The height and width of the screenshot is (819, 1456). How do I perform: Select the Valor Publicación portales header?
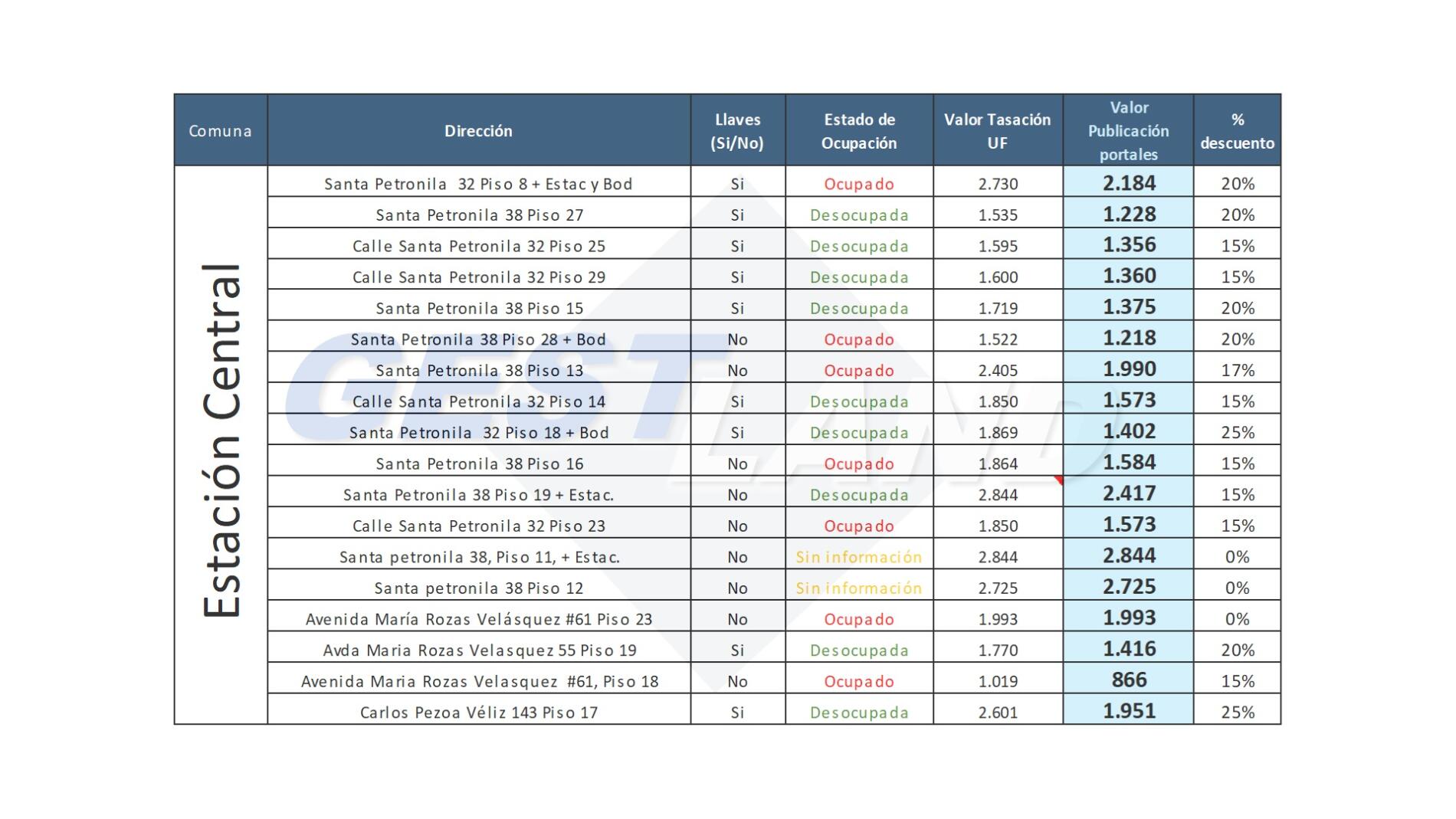[x=1128, y=130]
